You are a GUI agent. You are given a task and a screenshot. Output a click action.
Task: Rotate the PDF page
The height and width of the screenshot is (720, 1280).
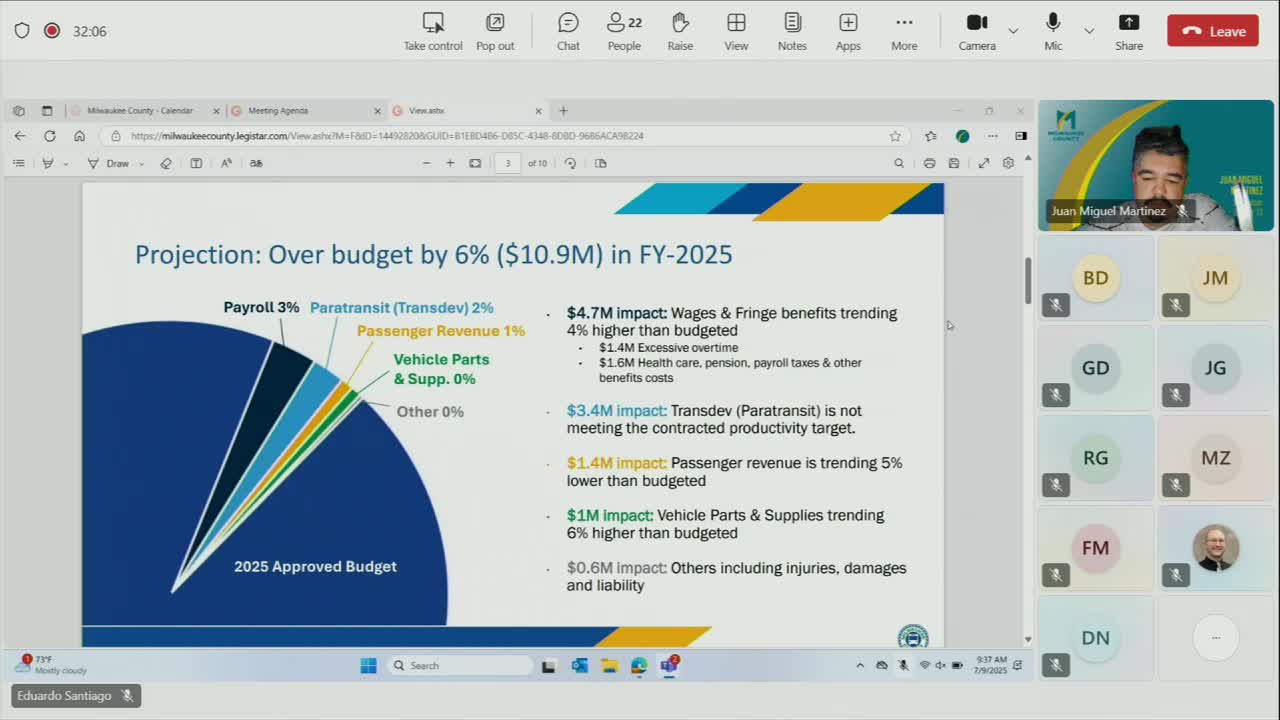tap(570, 163)
